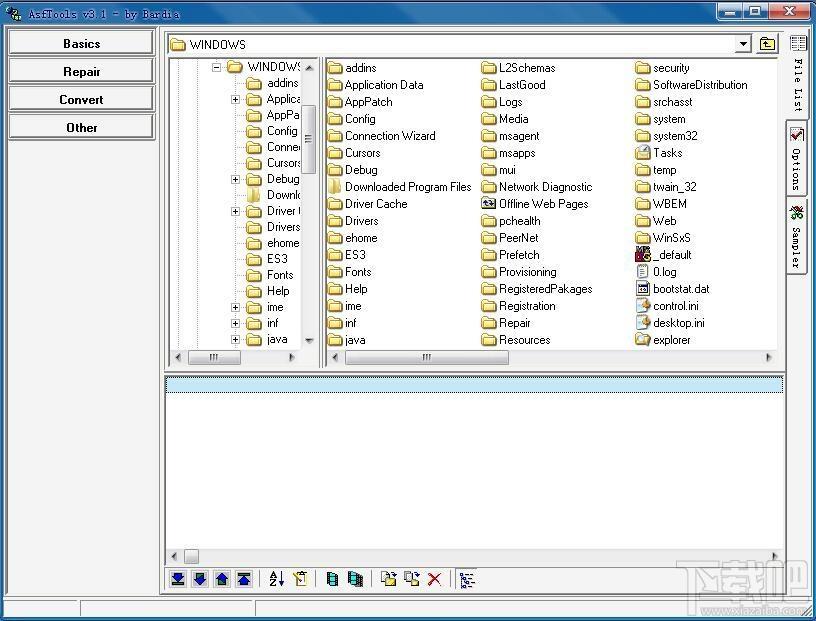Screen dimensions: 816x621
Task: Click tree pane horizontal scrollbar thumb
Action: 214,358
